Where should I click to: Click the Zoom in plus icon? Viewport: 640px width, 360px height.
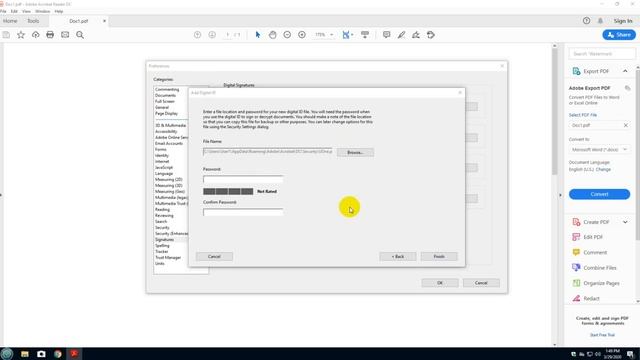click(x=302, y=35)
